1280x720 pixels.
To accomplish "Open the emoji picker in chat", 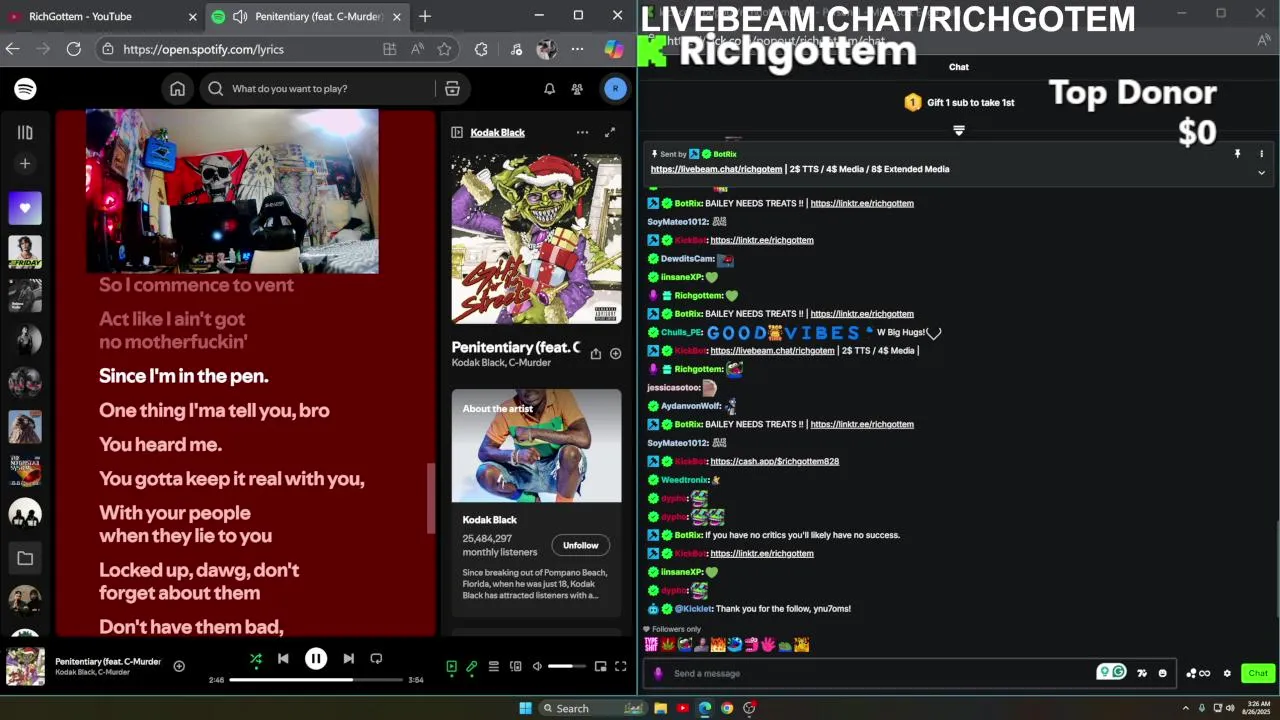I will pyautogui.click(x=1162, y=673).
